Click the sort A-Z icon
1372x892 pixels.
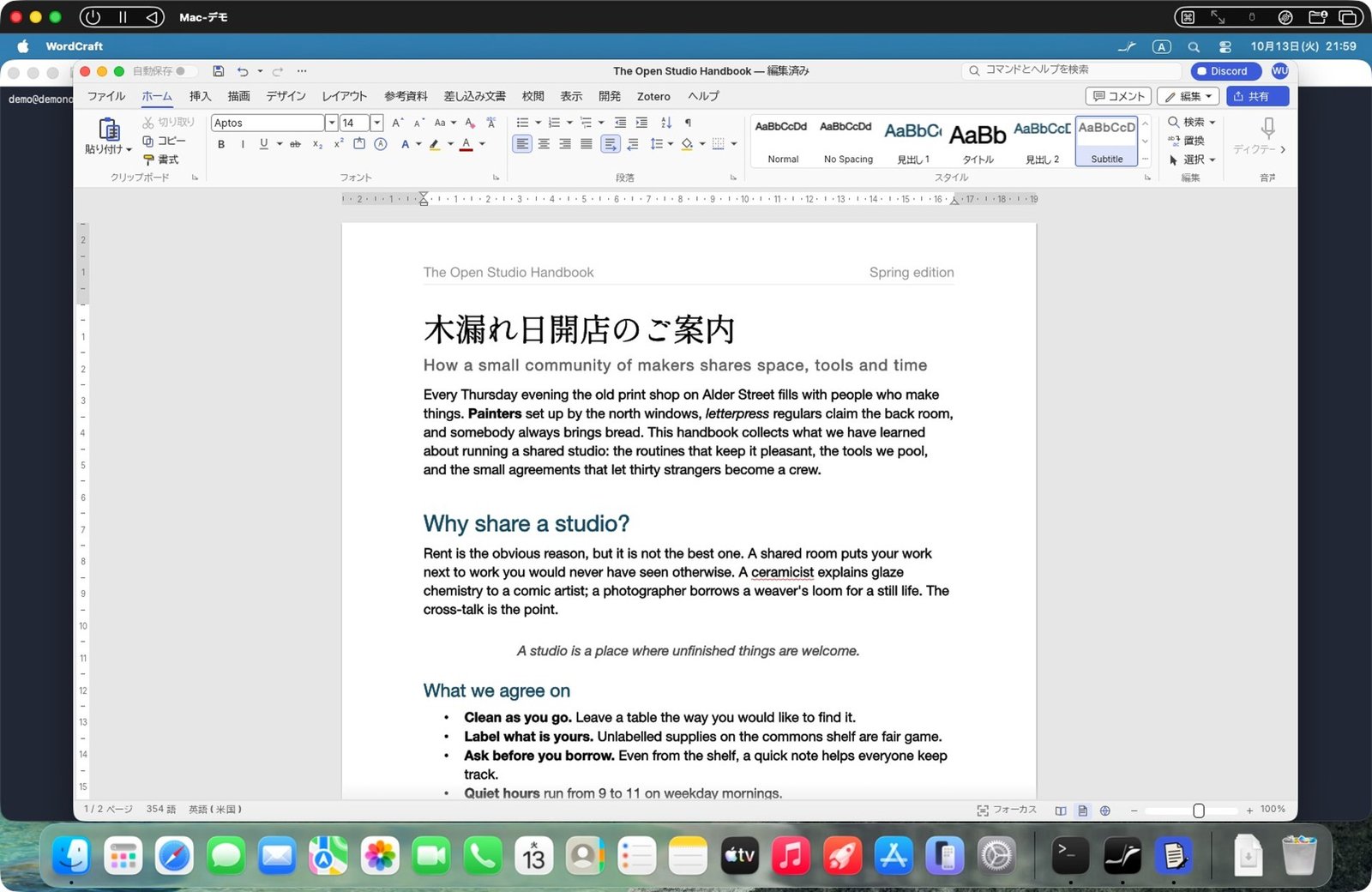coord(666,123)
